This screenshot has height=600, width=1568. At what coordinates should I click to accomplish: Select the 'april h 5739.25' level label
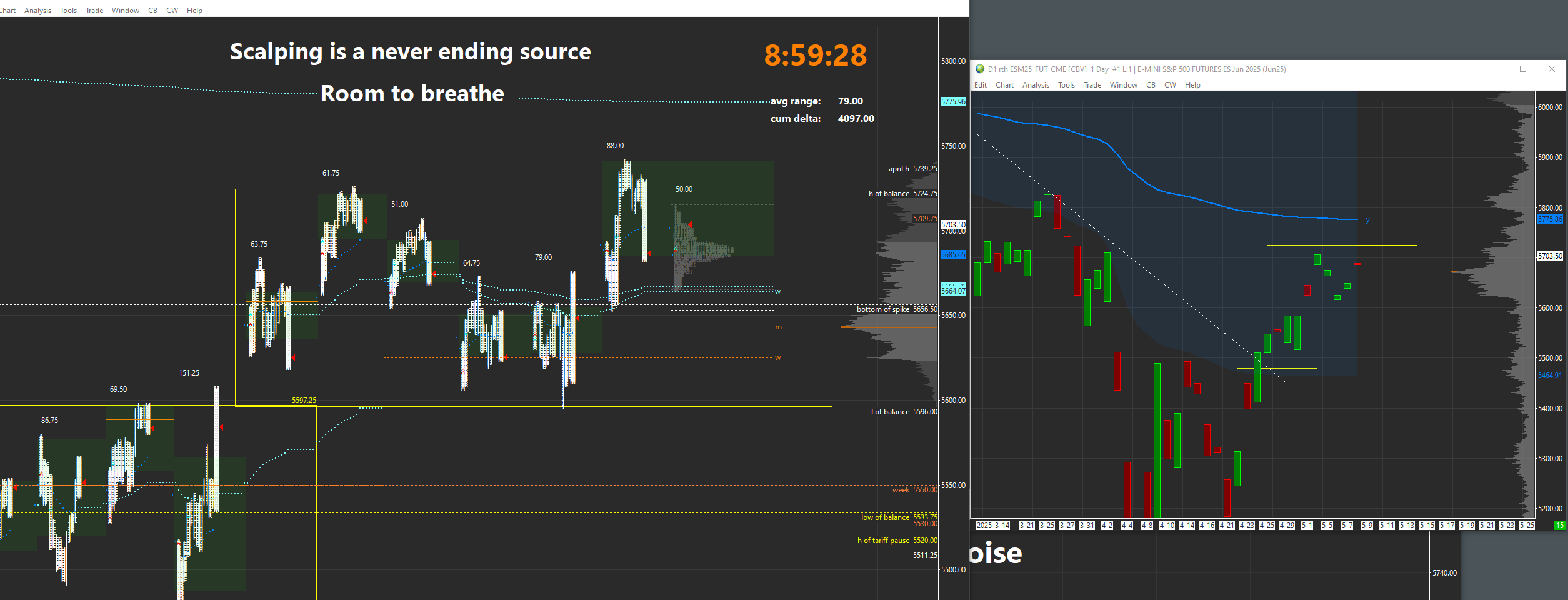[913, 169]
